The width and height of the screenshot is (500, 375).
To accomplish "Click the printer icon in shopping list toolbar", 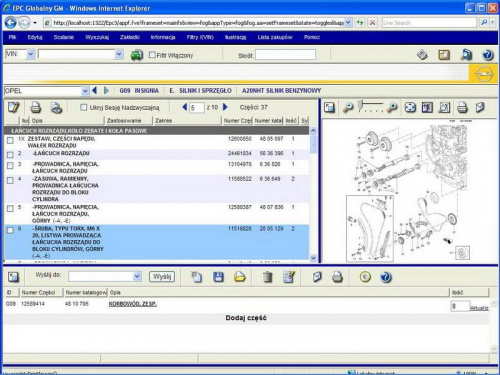I will [337, 277].
